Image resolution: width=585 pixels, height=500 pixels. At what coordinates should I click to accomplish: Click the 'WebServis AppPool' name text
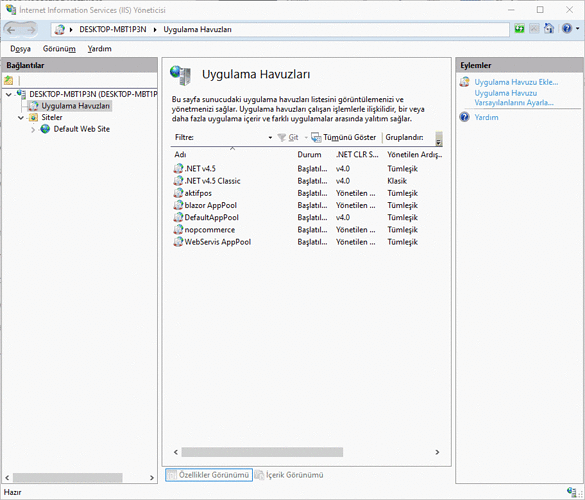pyautogui.click(x=218, y=242)
